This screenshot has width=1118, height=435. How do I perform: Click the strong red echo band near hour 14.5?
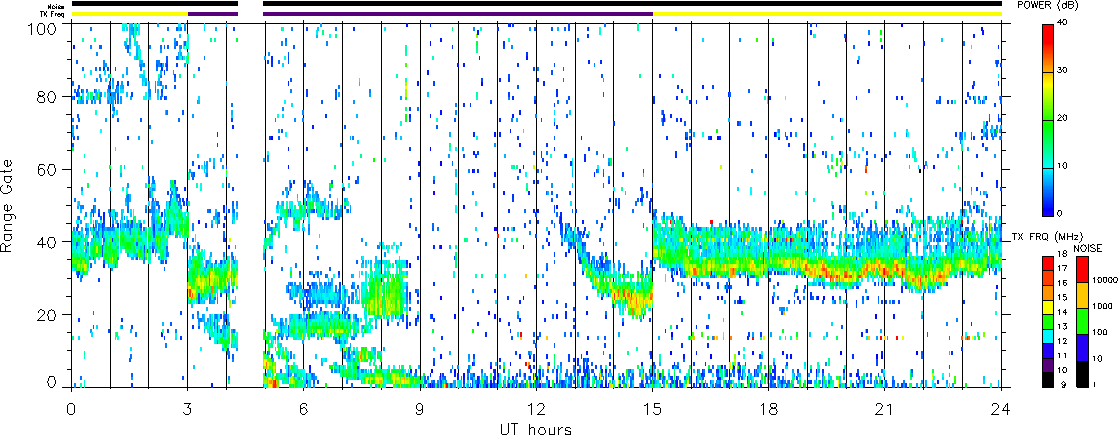coord(633,296)
